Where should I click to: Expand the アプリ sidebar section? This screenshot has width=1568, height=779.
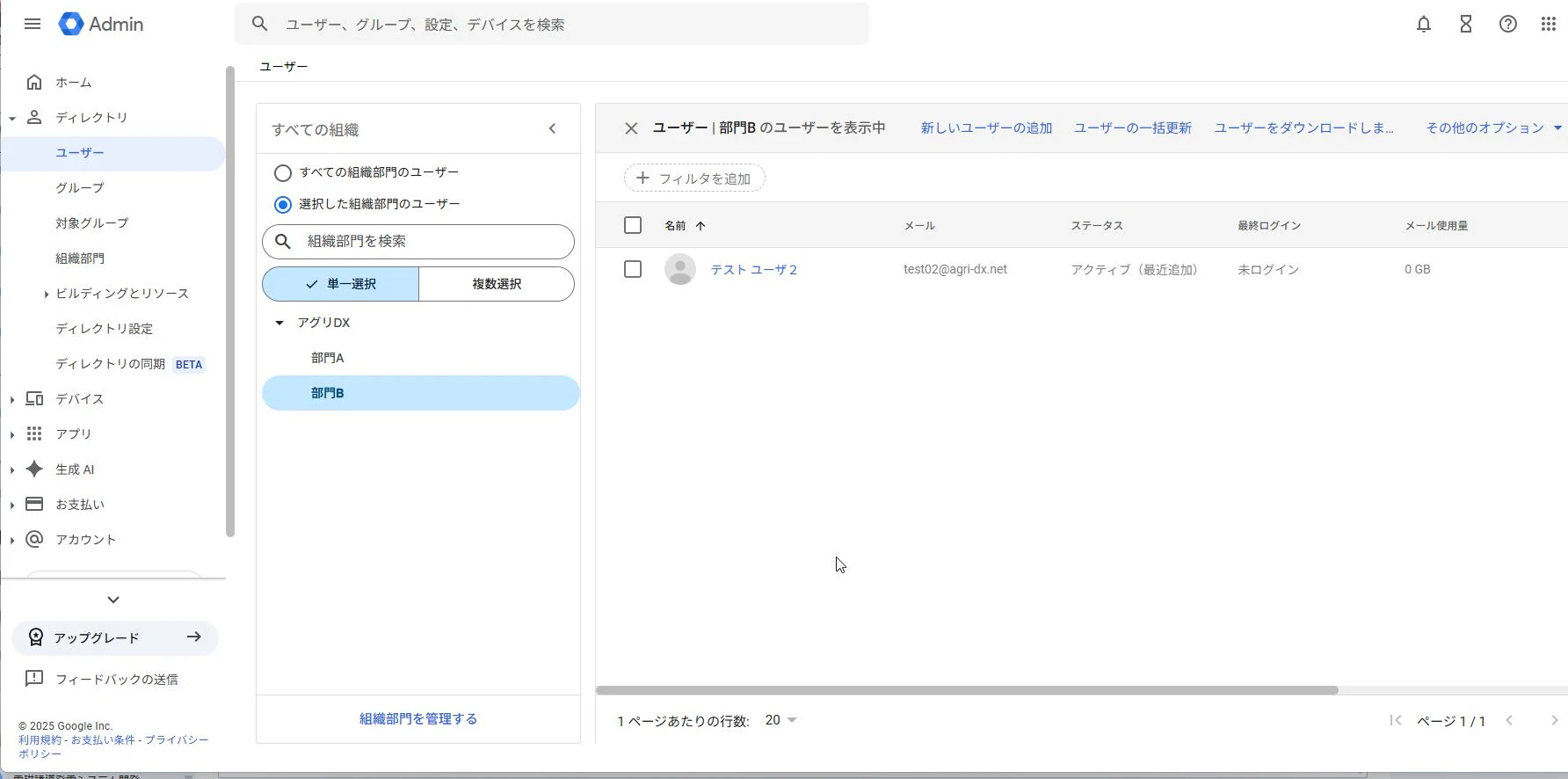(12, 434)
